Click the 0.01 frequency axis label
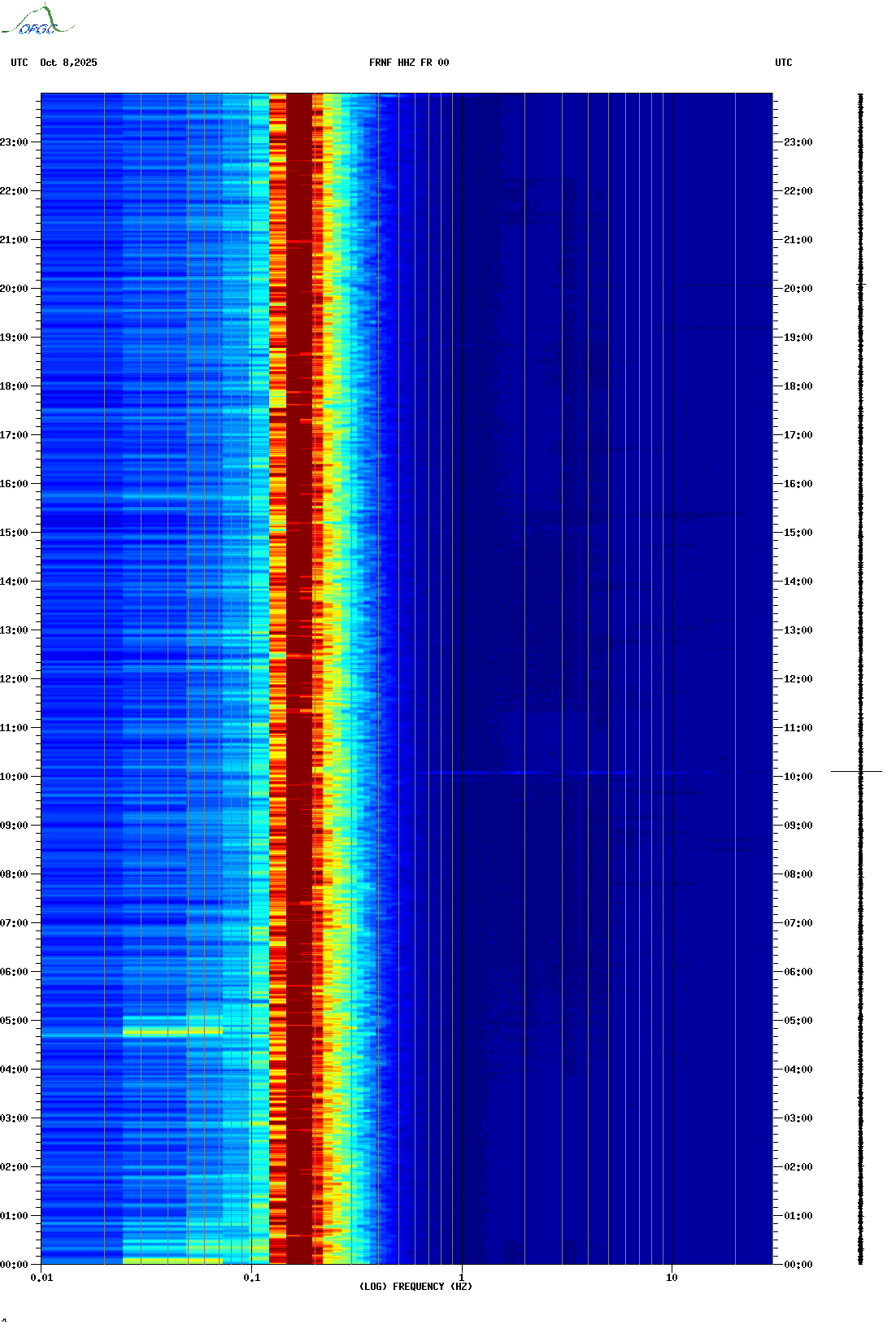 click(41, 1278)
